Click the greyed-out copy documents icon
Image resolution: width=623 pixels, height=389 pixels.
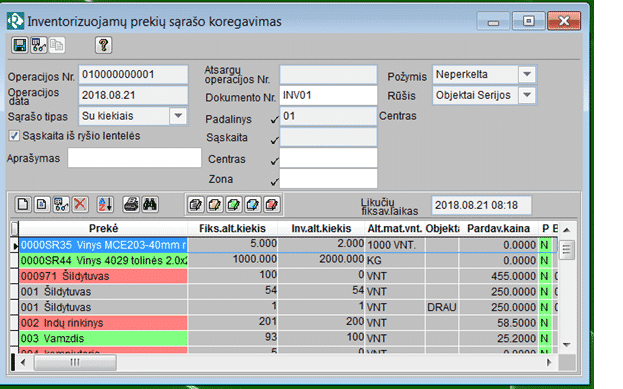[x=57, y=45]
